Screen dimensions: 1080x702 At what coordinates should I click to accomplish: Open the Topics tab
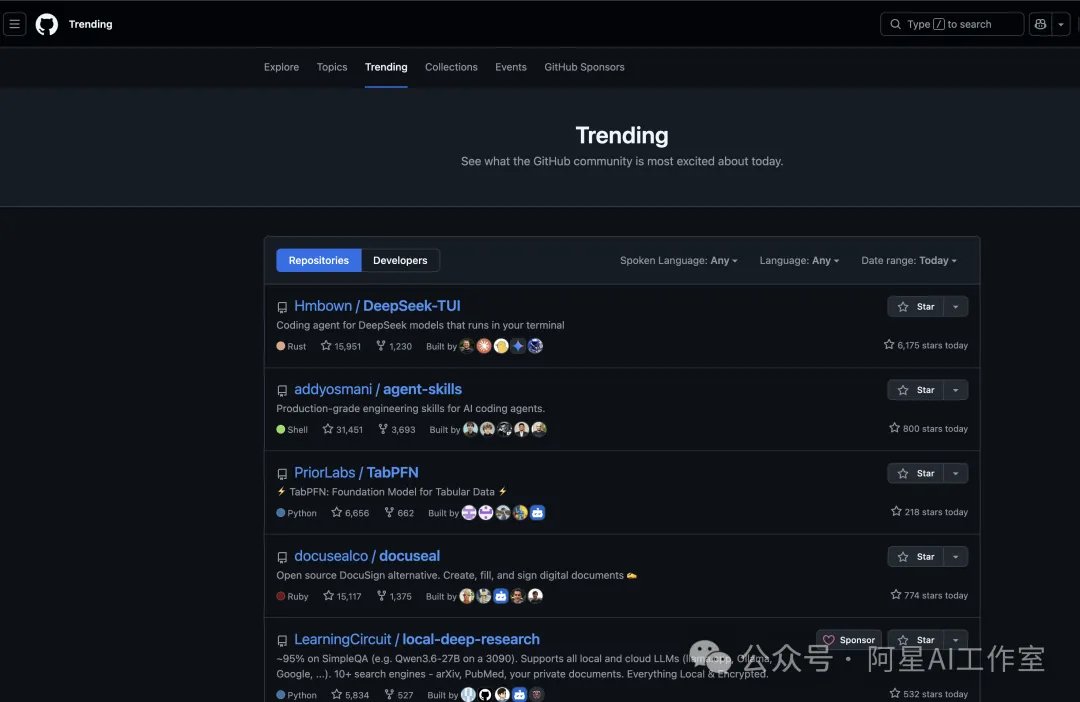[x=332, y=67]
